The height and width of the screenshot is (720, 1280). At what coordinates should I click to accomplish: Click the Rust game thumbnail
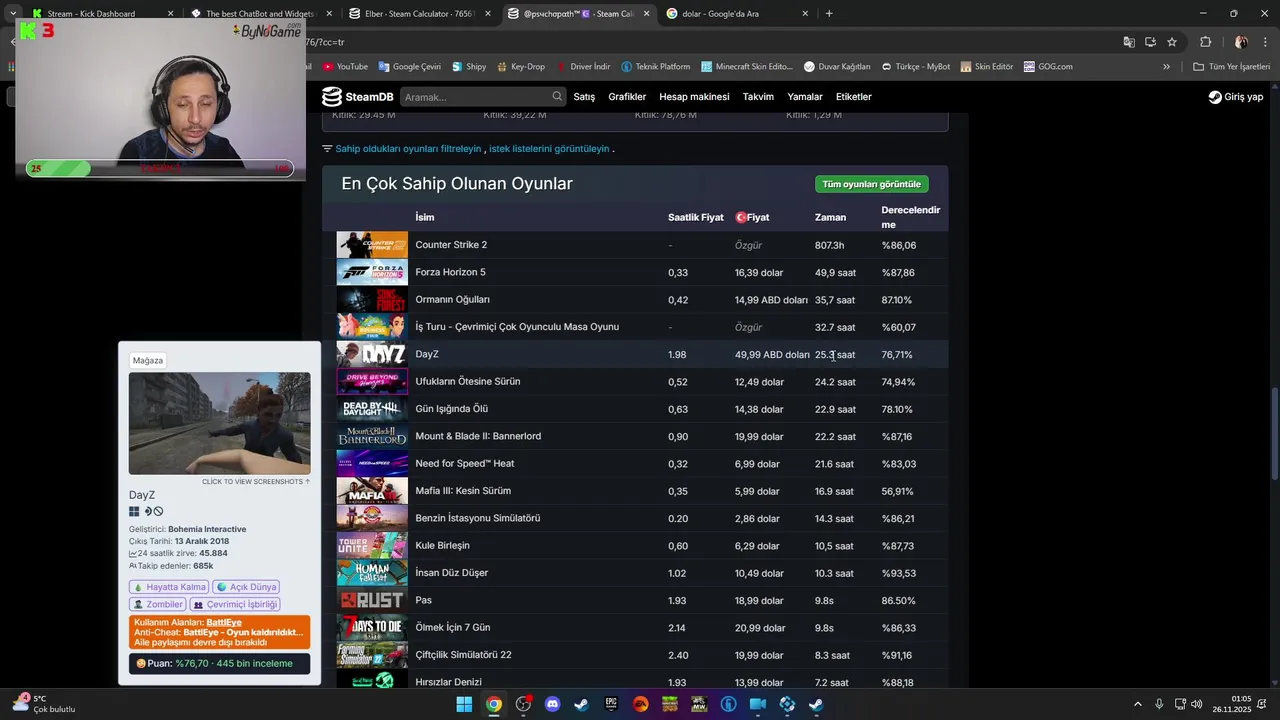pos(372,600)
